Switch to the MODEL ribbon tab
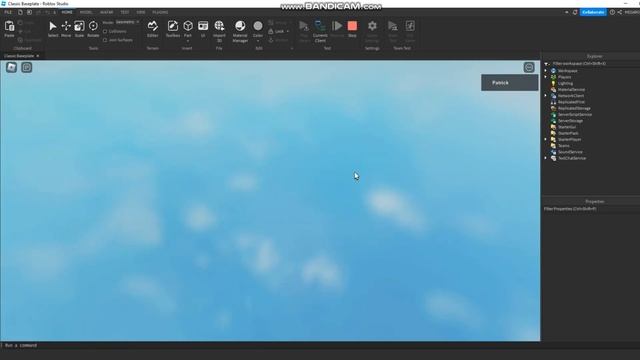 (x=86, y=12)
